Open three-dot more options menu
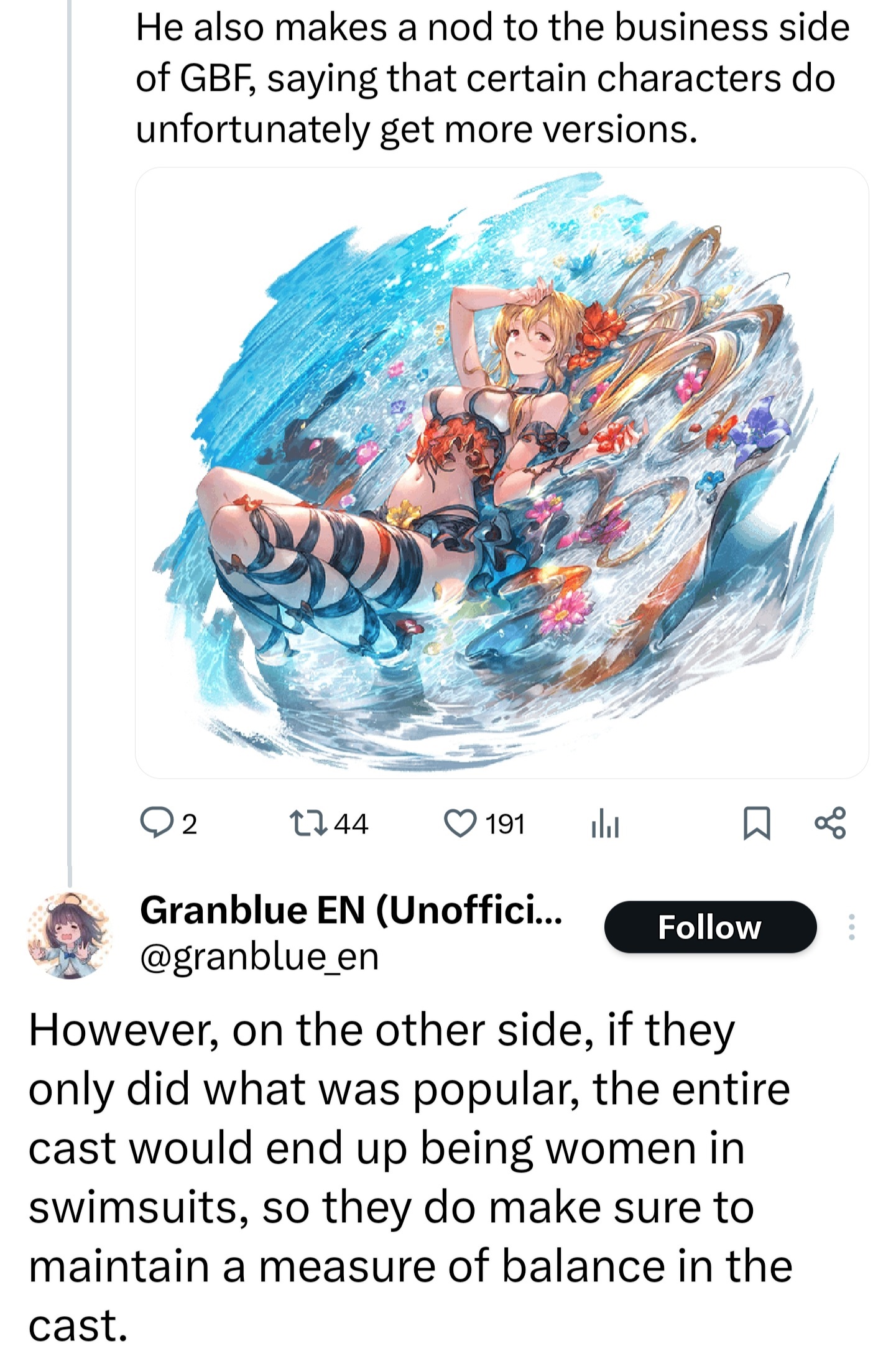 pos(851,927)
